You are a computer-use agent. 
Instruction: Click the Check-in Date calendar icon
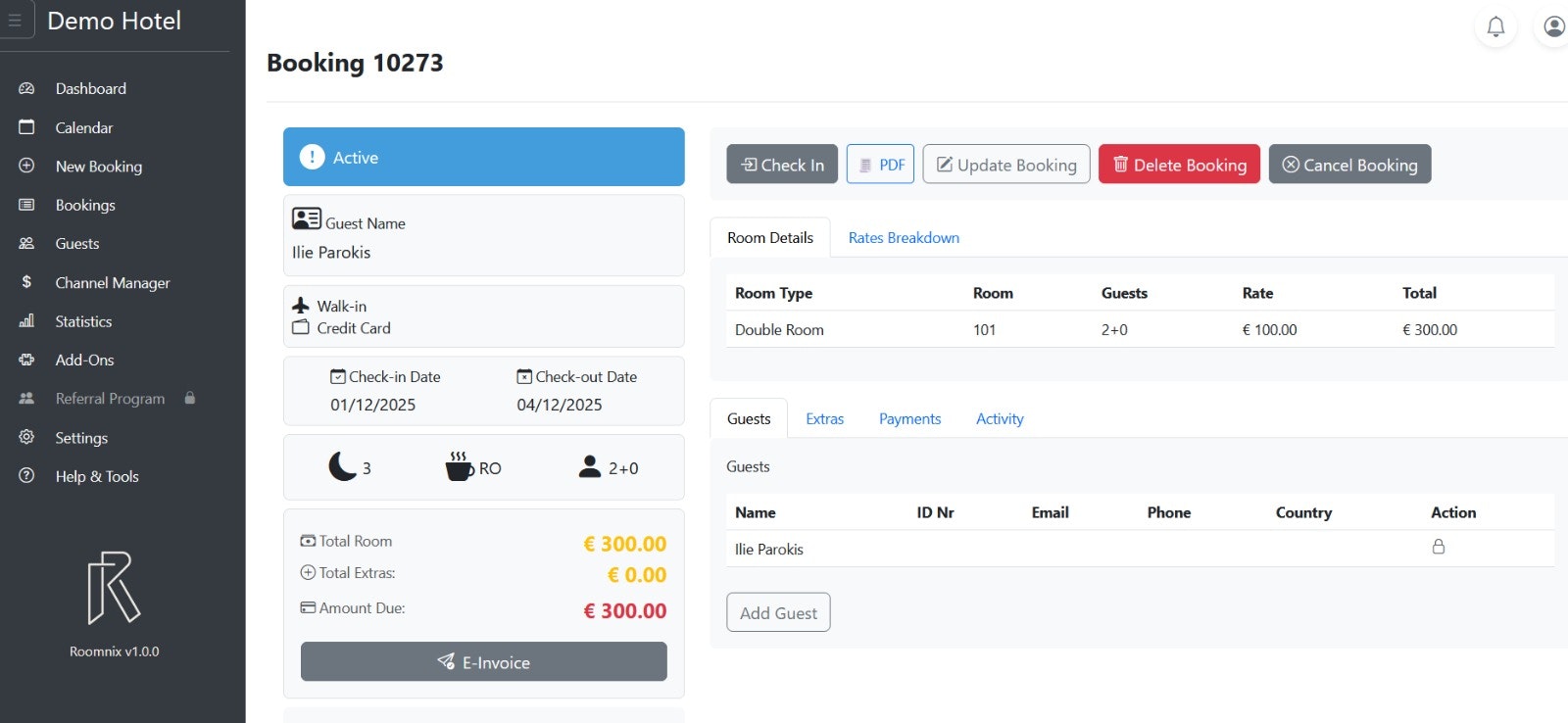(338, 376)
